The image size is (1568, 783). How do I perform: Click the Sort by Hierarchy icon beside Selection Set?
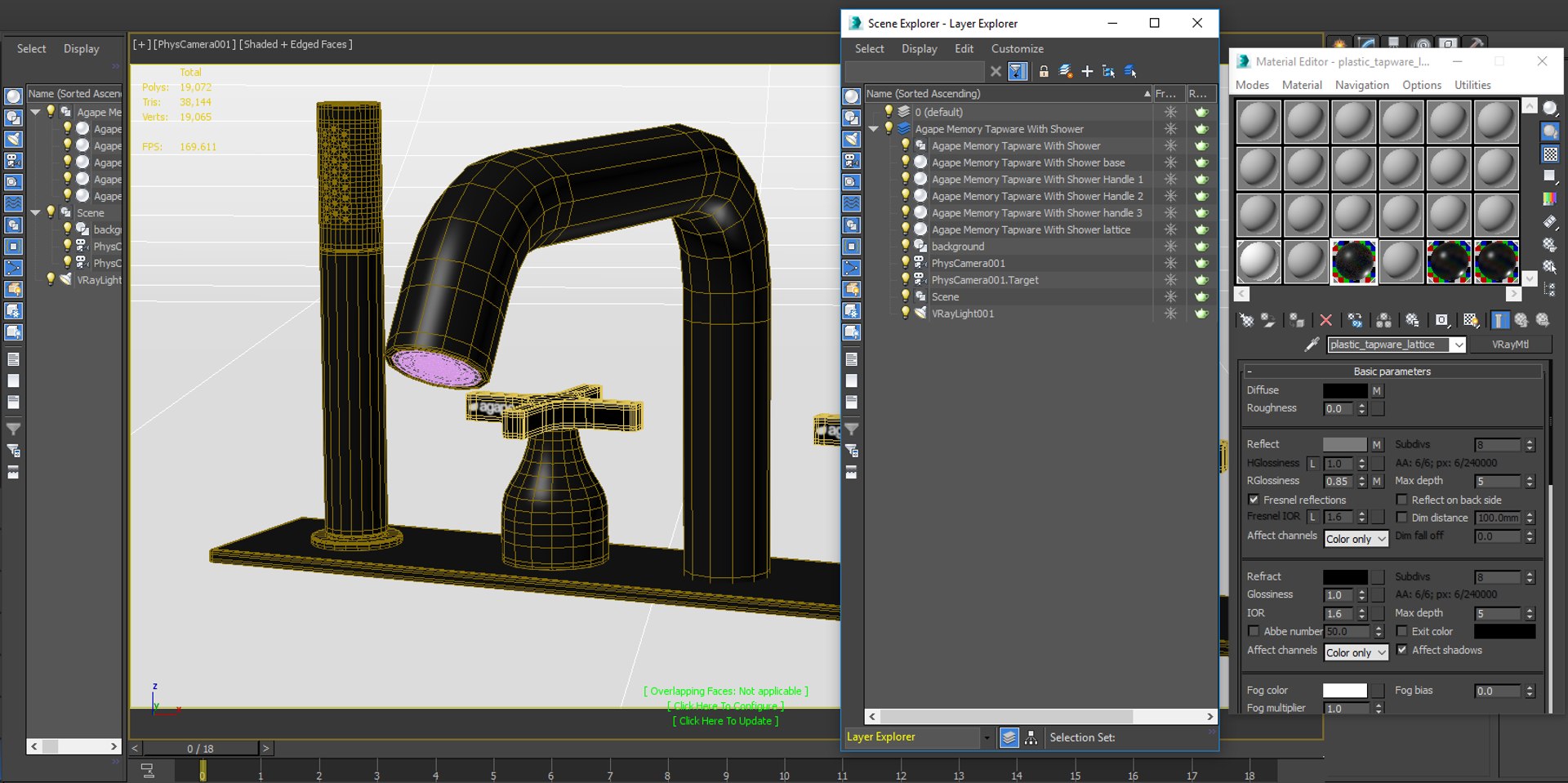(1031, 737)
